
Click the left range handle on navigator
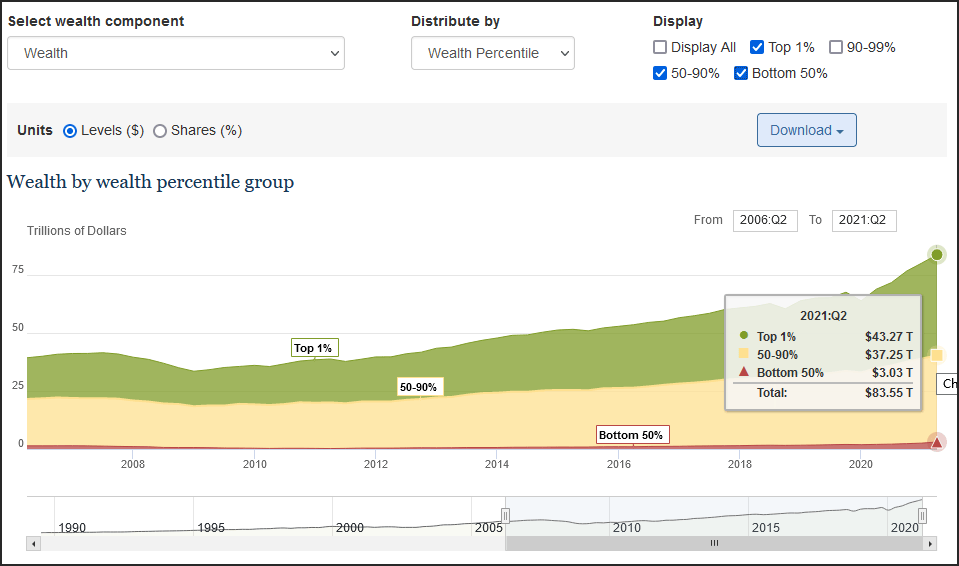[505, 515]
